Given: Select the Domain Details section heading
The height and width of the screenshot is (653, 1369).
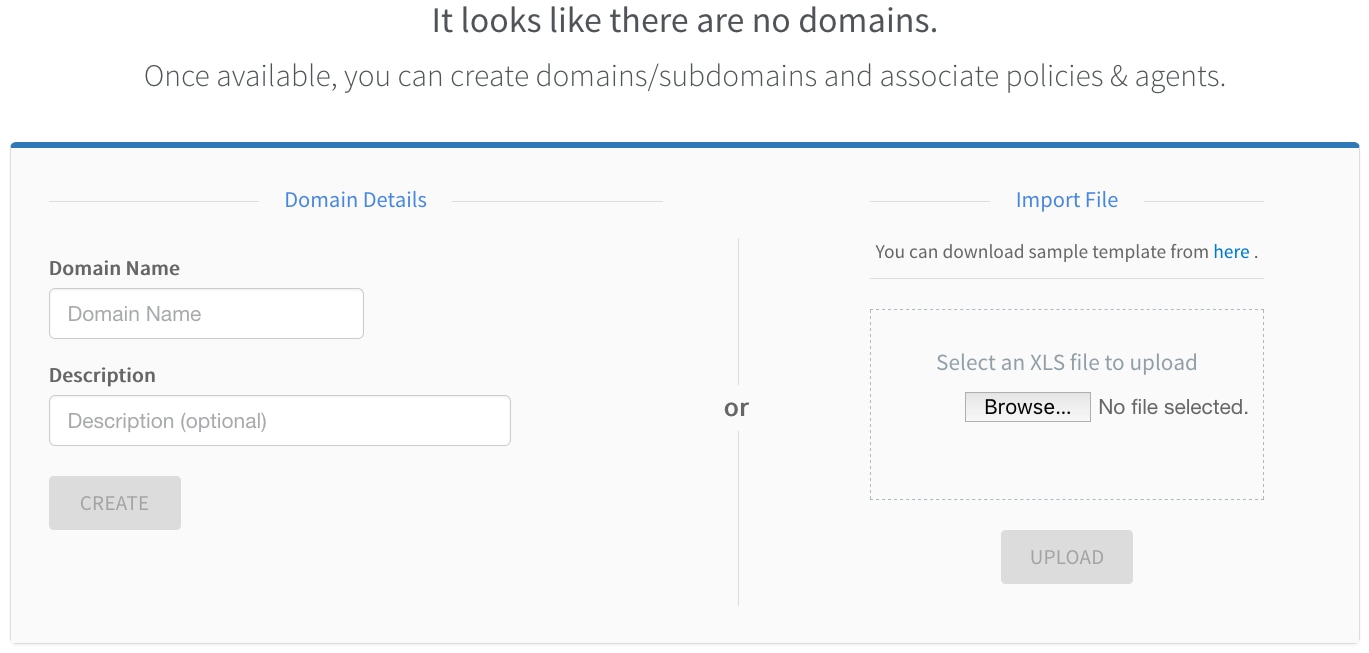Looking at the screenshot, I should click(355, 200).
